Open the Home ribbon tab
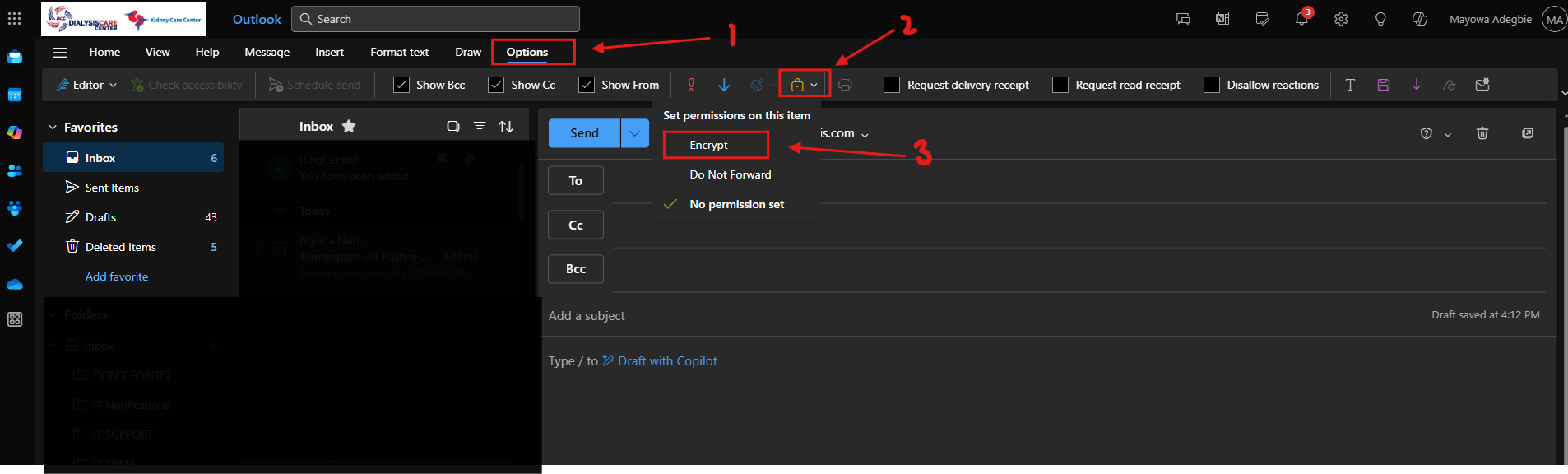Screen dimensions: 1568x474 click(104, 52)
